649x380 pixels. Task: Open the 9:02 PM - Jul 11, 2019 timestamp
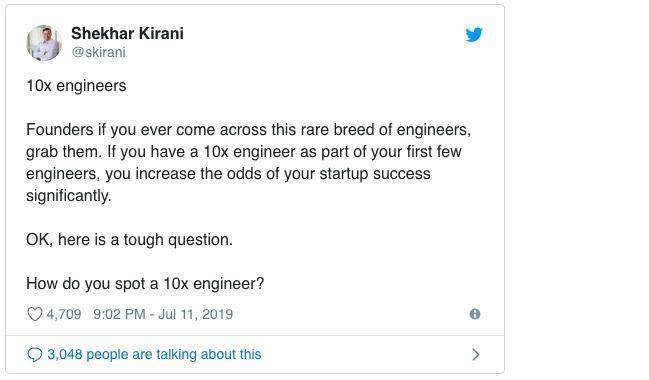(163, 314)
